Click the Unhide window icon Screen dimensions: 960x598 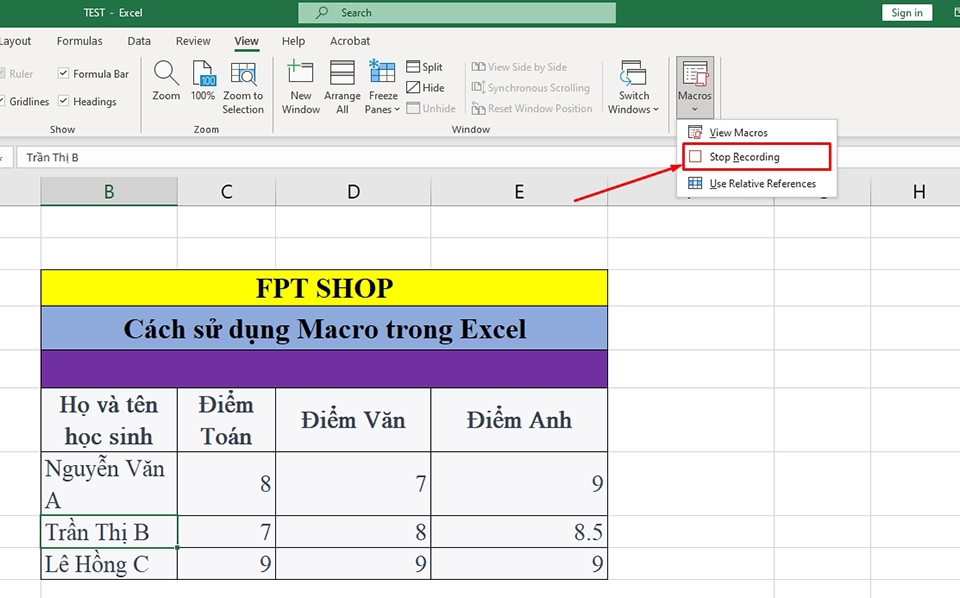tap(413, 108)
